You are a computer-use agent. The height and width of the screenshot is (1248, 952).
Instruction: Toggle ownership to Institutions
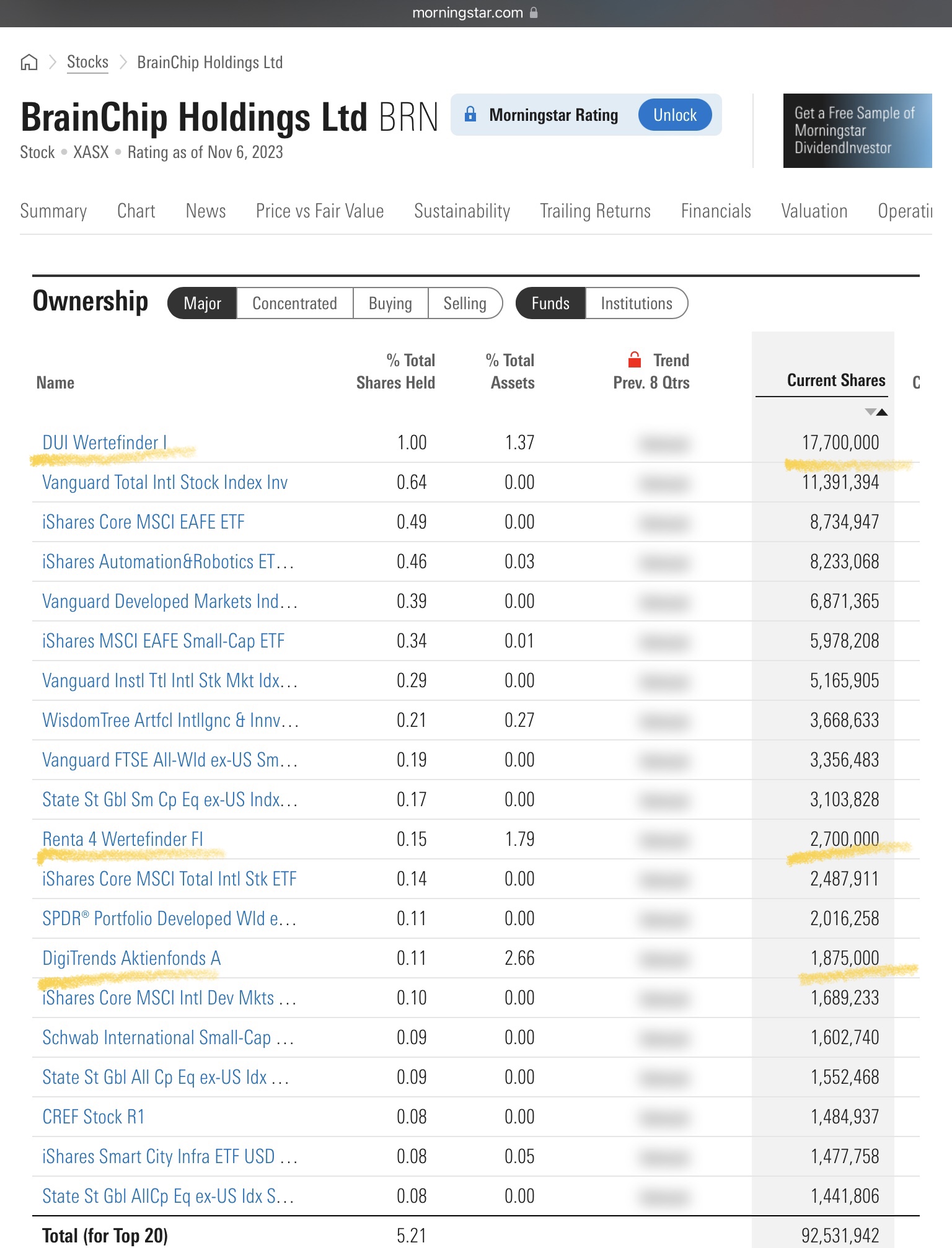(x=636, y=304)
